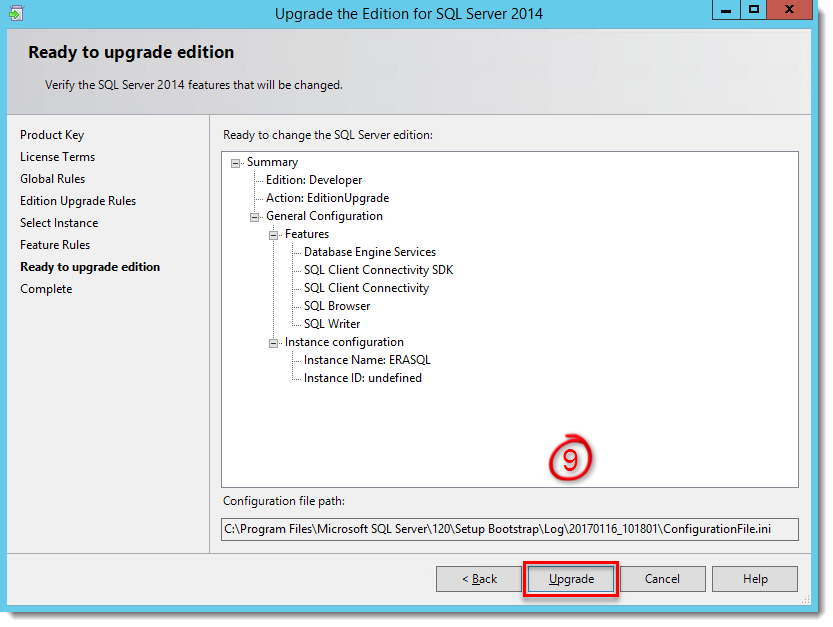Open Help for this setup page
Image resolution: width=833 pixels, height=627 pixels.
pyautogui.click(x=755, y=579)
